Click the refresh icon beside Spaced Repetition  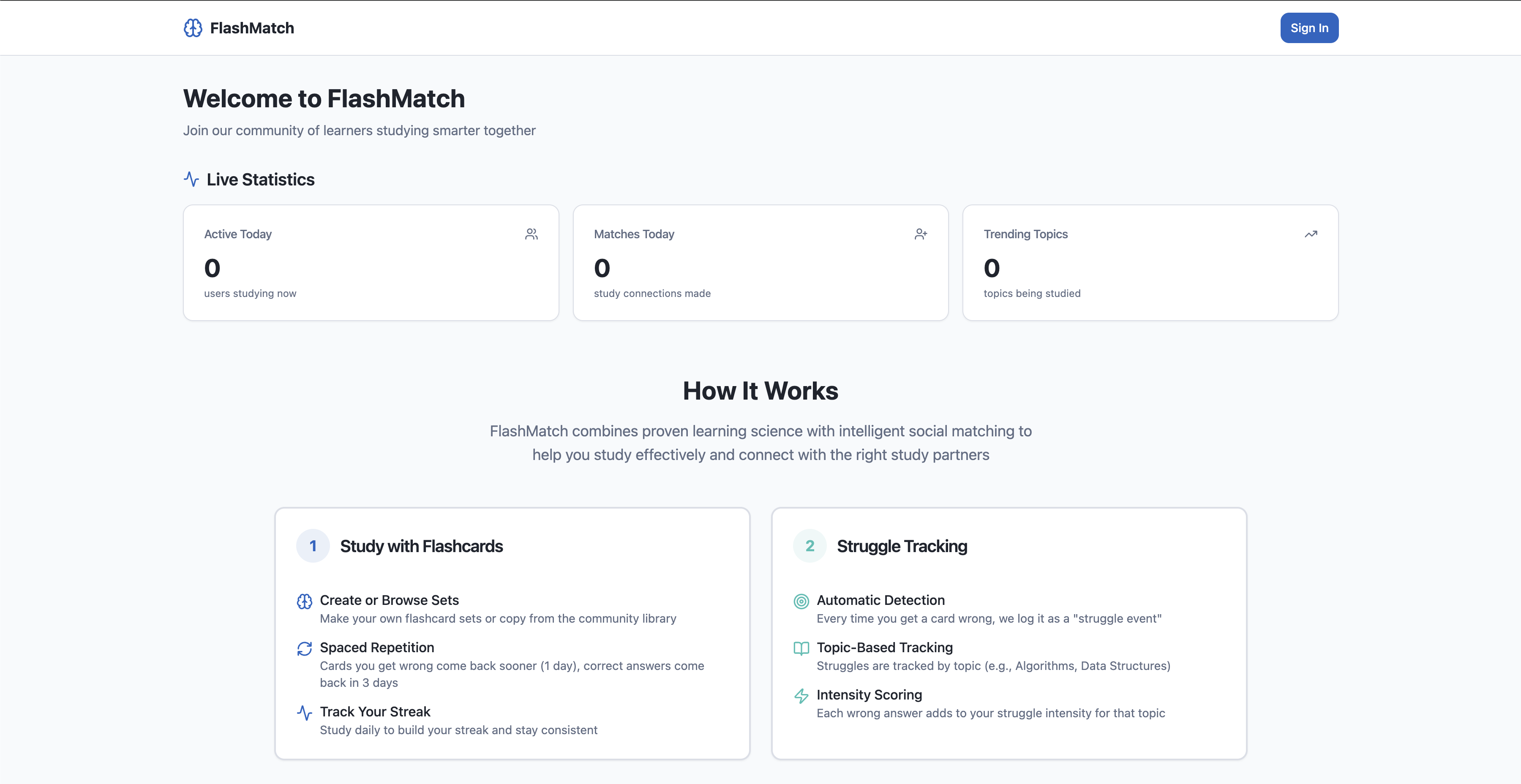tap(304, 648)
